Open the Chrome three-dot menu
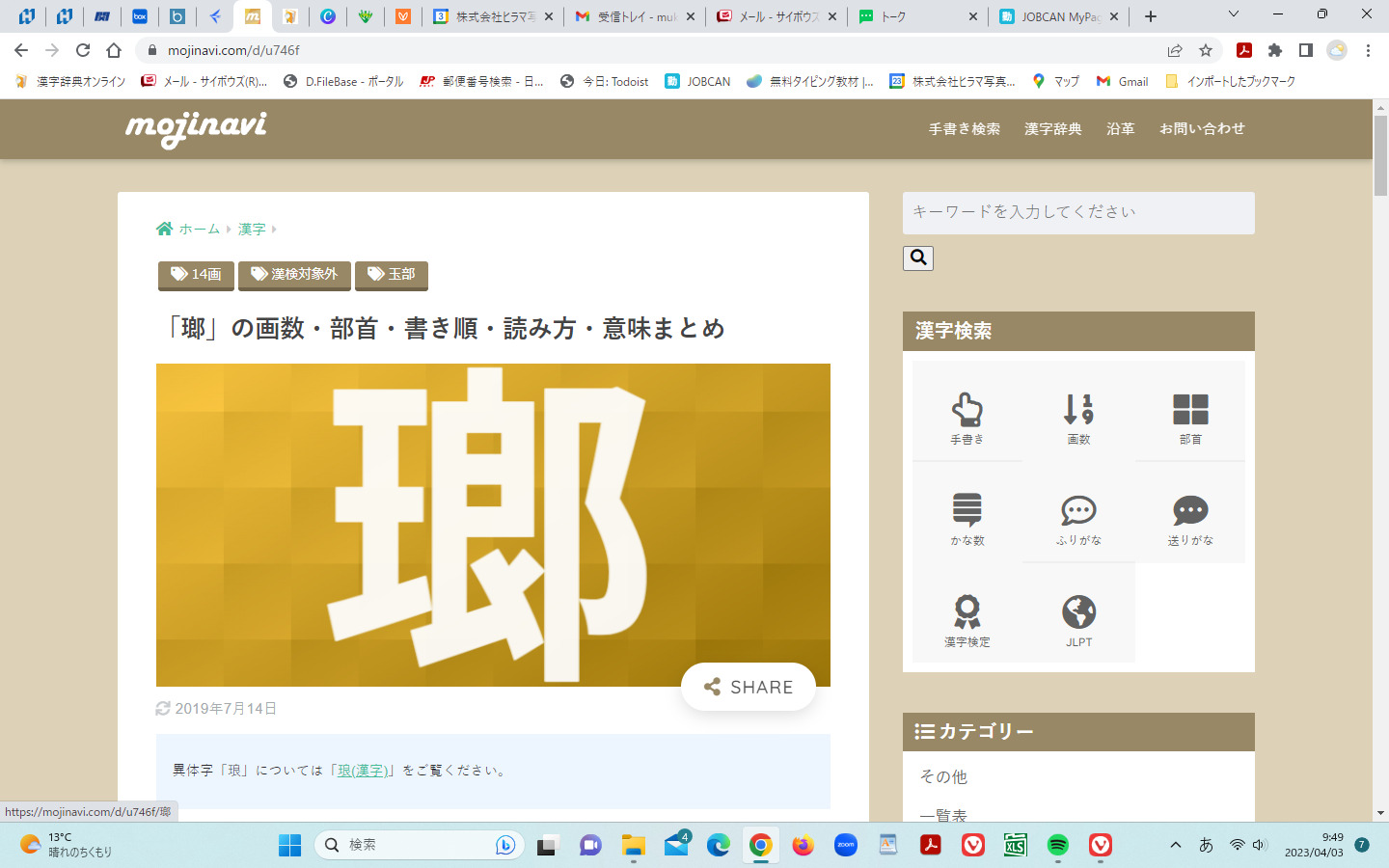 [1368, 50]
